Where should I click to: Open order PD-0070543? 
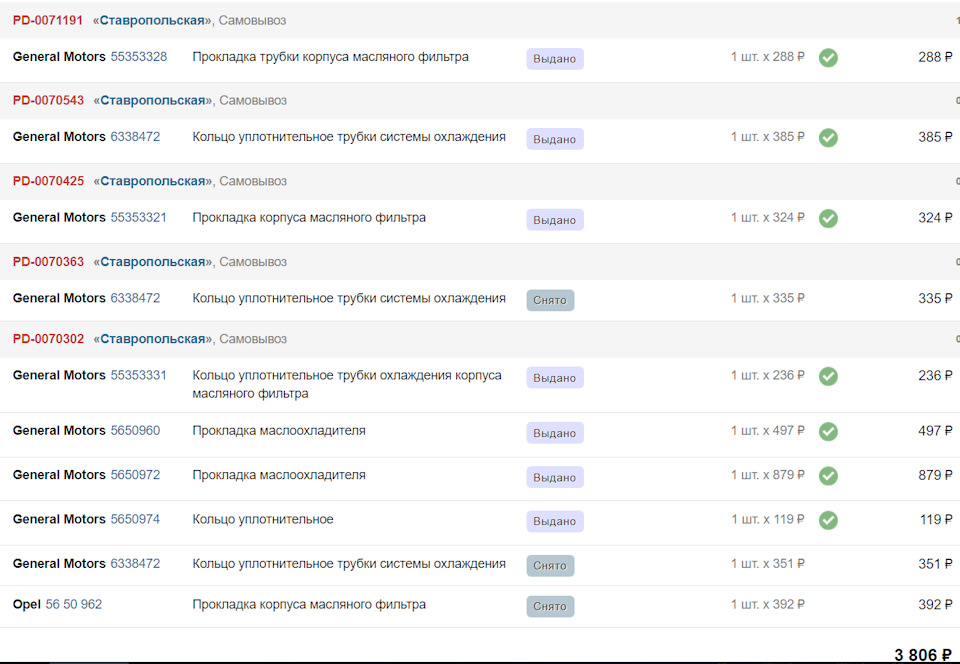click(x=48, y=100)
